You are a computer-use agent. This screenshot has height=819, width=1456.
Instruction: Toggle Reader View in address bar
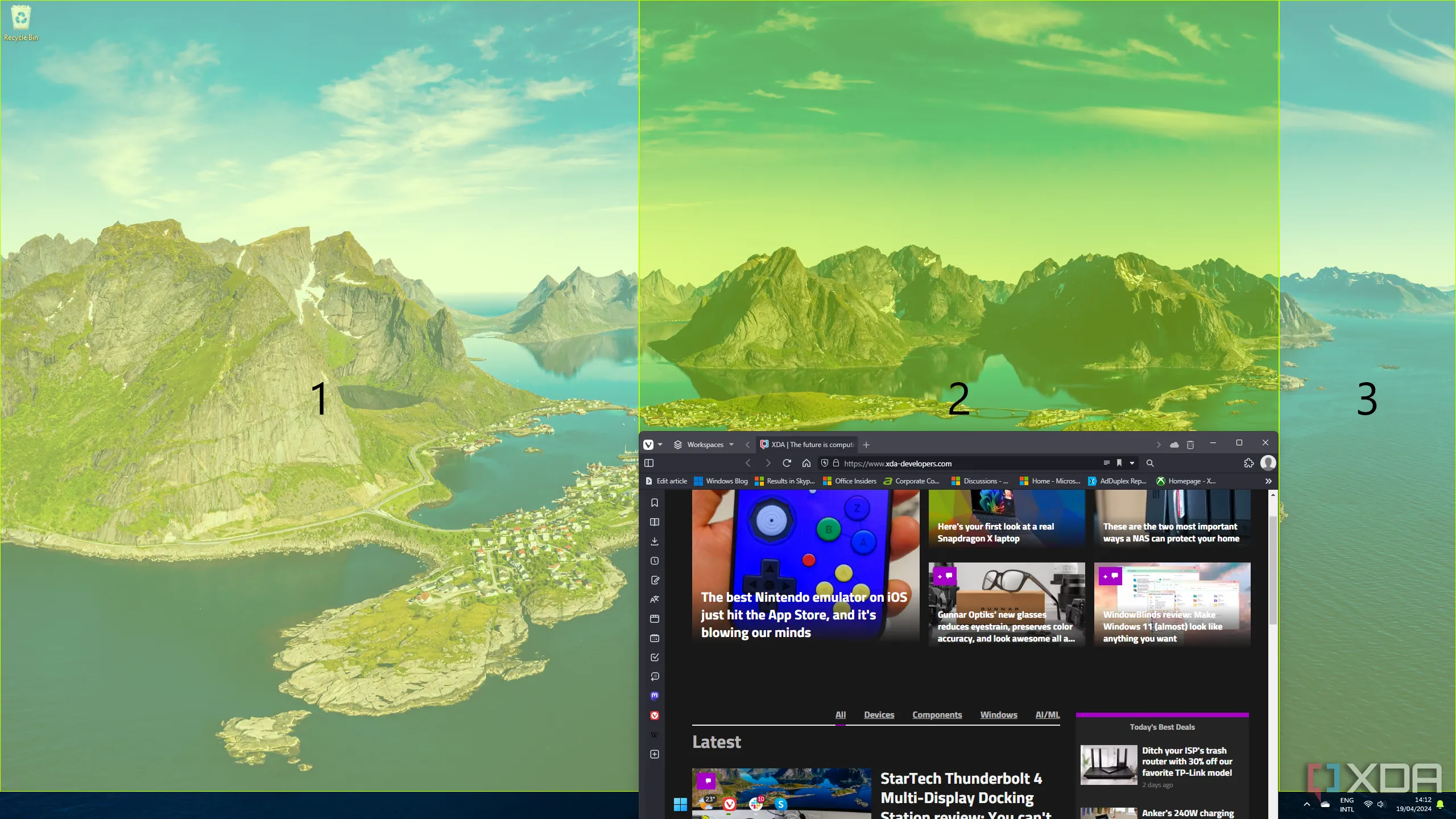(x=1107, y=464)
